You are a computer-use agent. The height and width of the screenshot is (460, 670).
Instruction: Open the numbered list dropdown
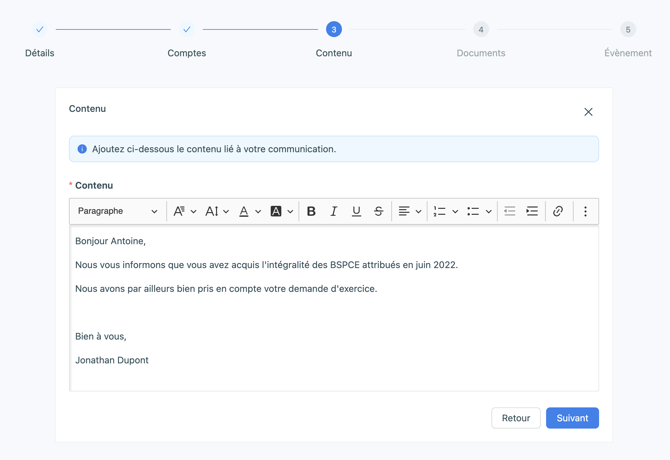point(445,211)
